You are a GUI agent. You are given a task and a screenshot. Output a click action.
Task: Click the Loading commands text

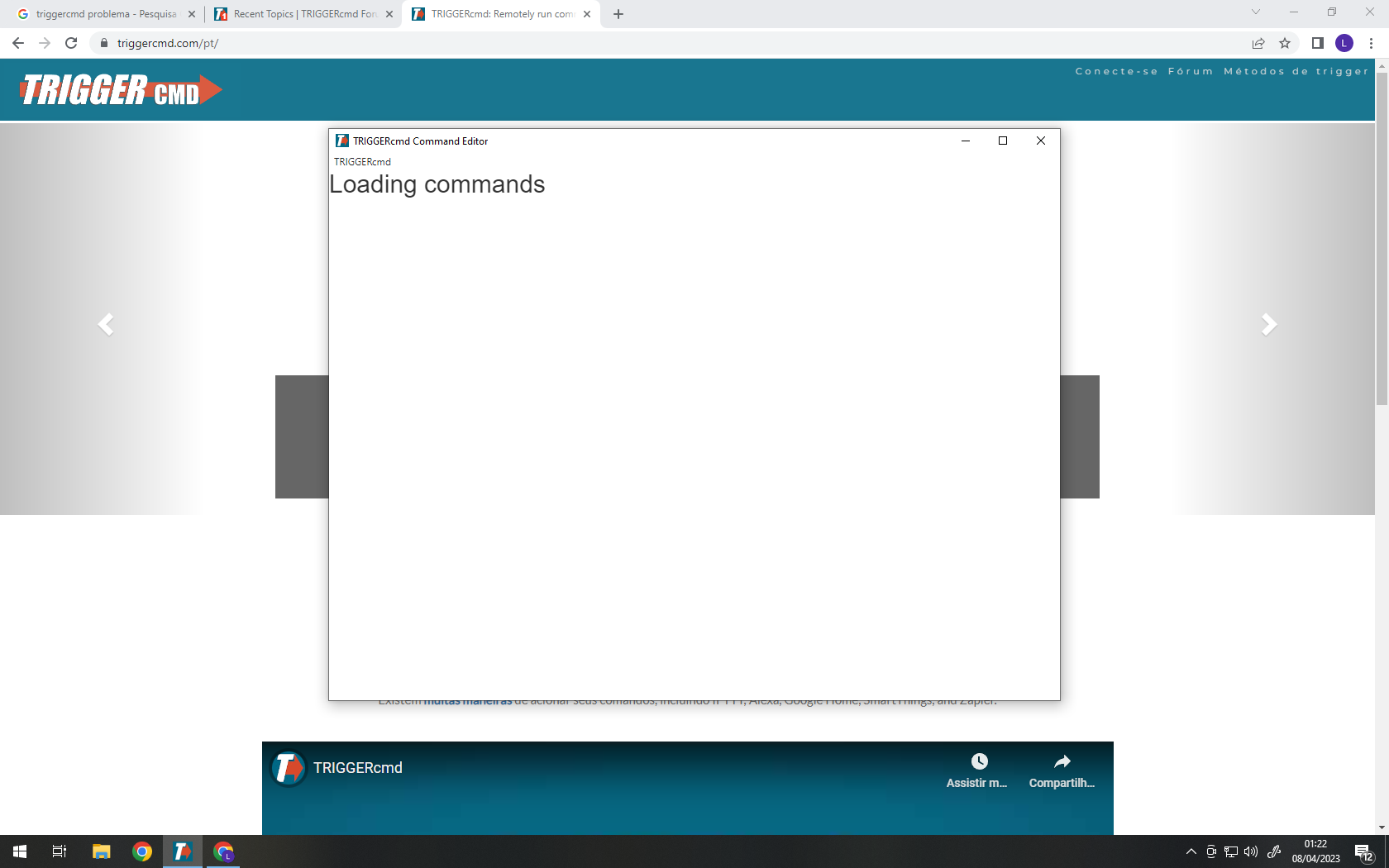437,184
